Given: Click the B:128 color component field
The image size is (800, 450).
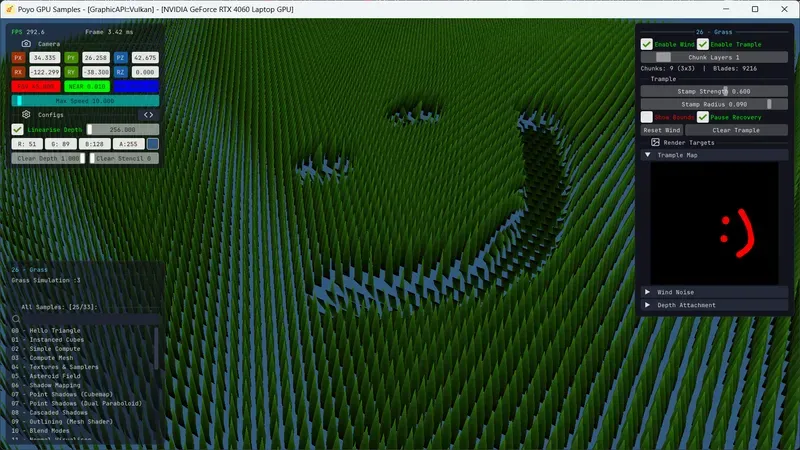Looking at the screenshot, I should (x=94, y=144).
